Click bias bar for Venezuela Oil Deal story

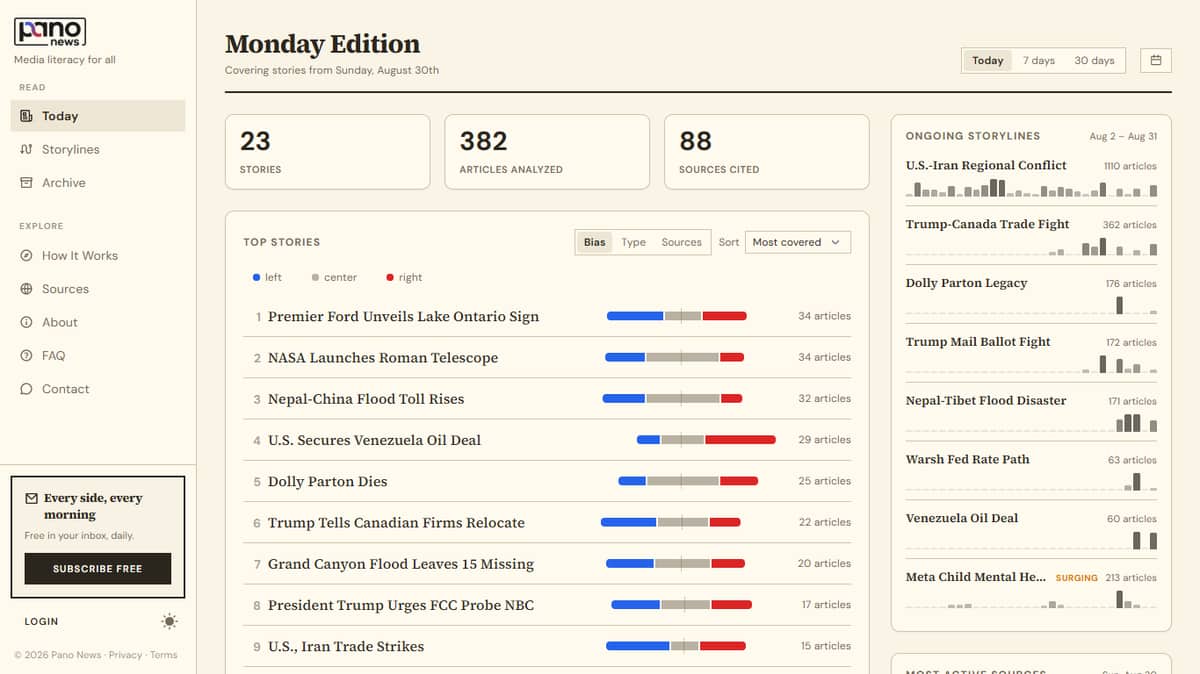[706, 440]
